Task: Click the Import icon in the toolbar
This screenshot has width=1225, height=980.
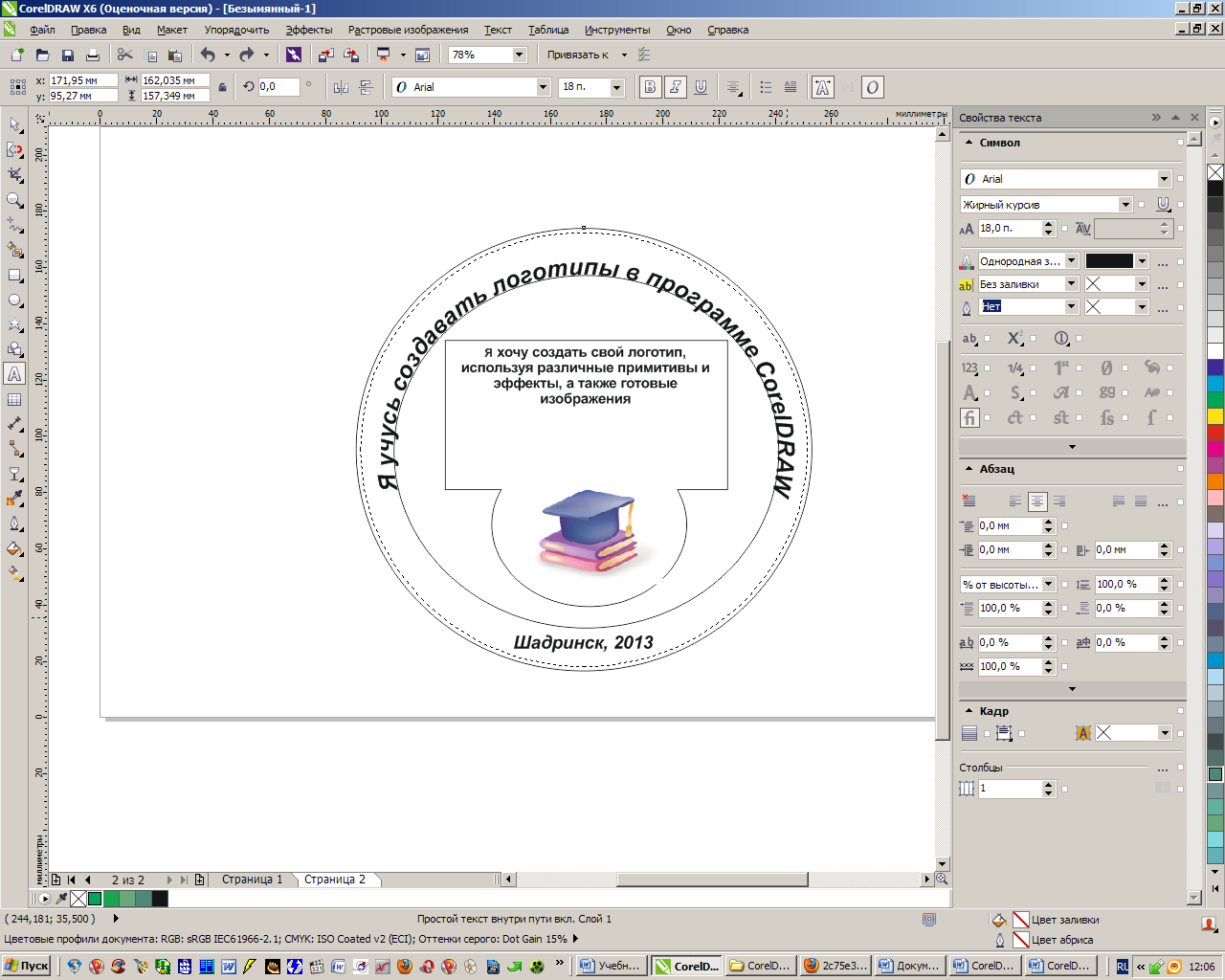Action: click(326, 55)
